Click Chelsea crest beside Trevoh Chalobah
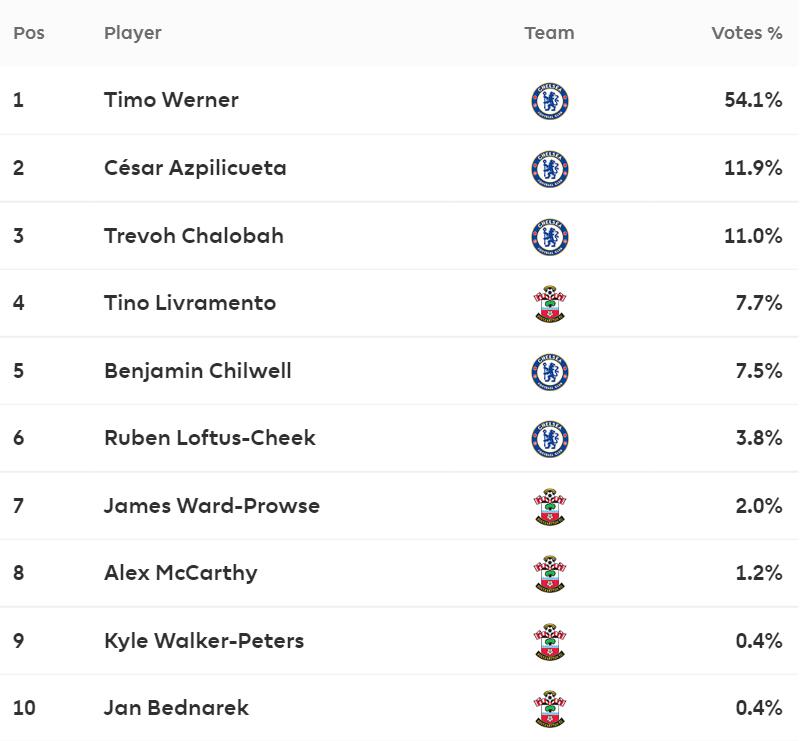802x741 pixels. 550,237
